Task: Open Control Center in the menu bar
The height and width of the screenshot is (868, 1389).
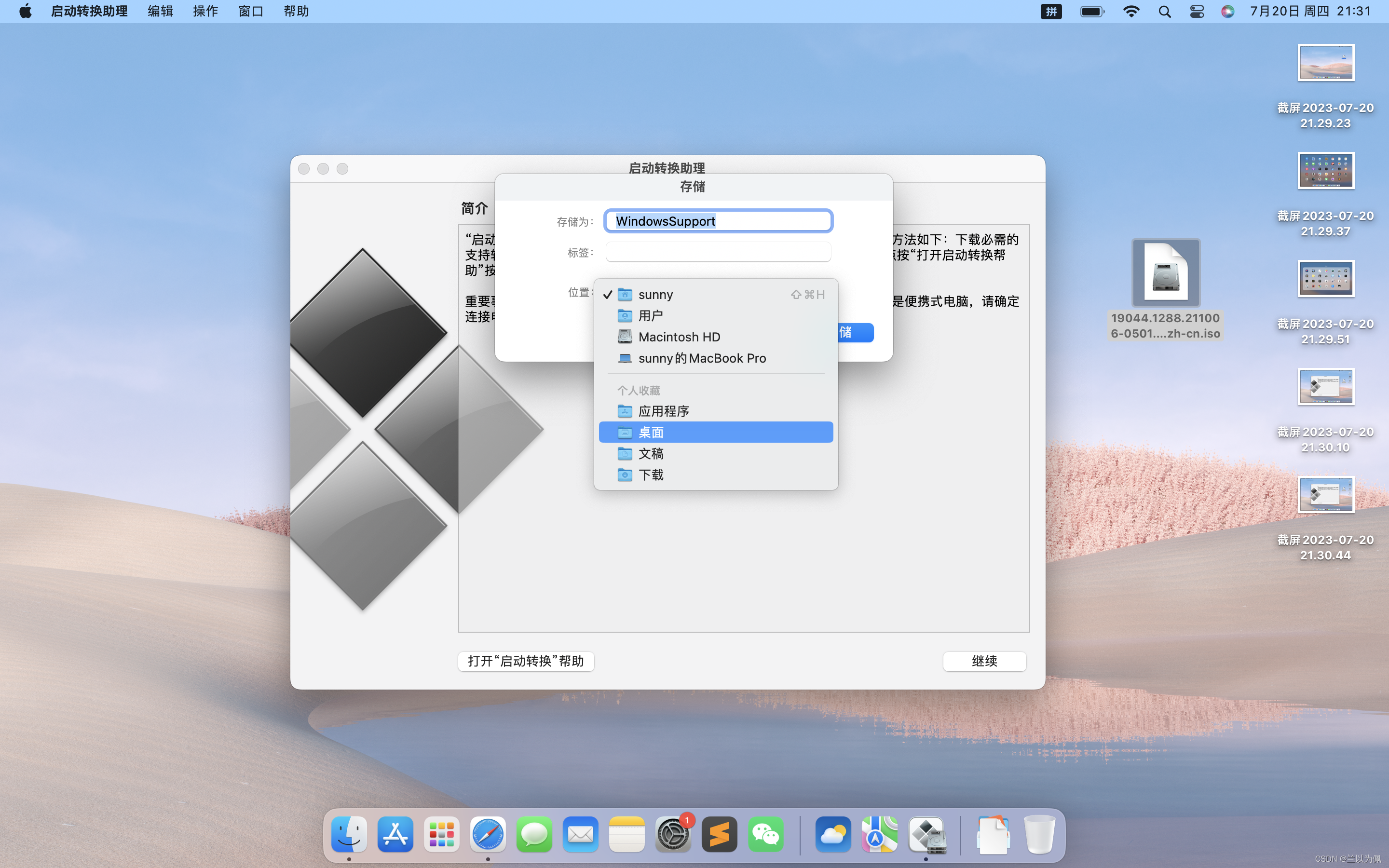Action: [x=1197, y=12]
